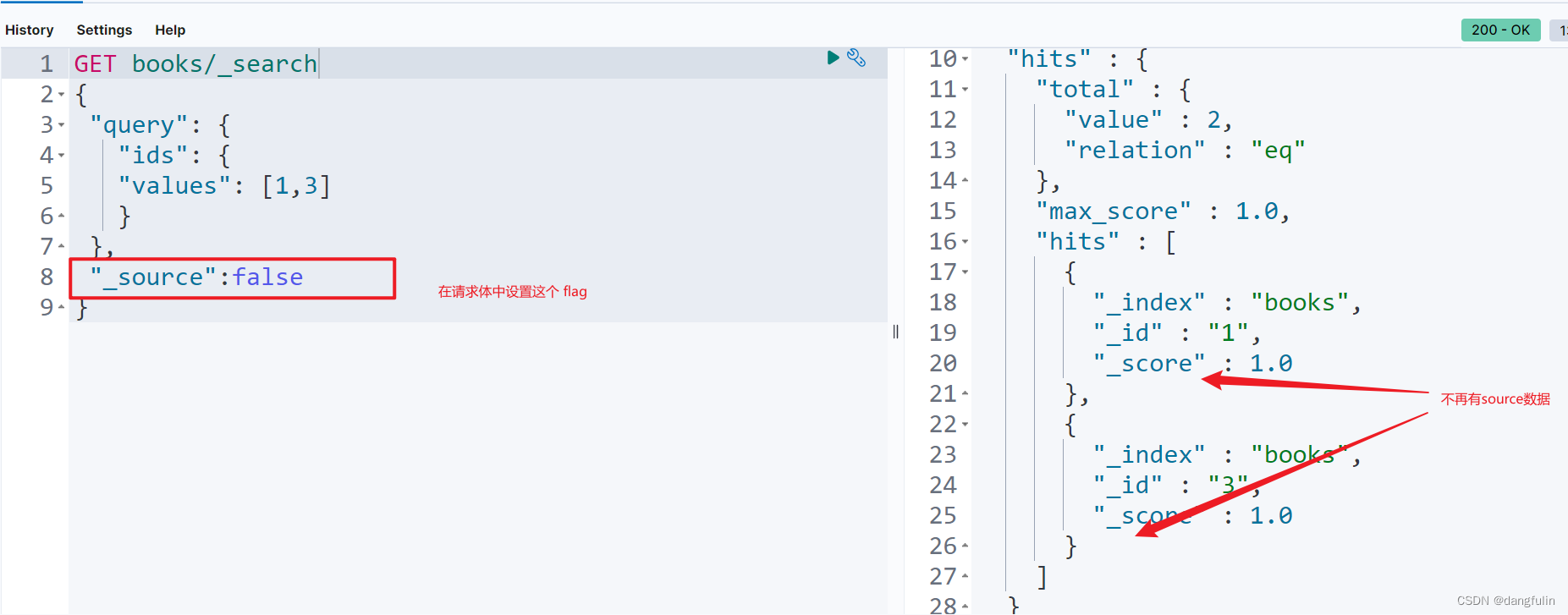
Task: Click the "max_score" : 1.0 response line
Action: [x=1163, y=211]
